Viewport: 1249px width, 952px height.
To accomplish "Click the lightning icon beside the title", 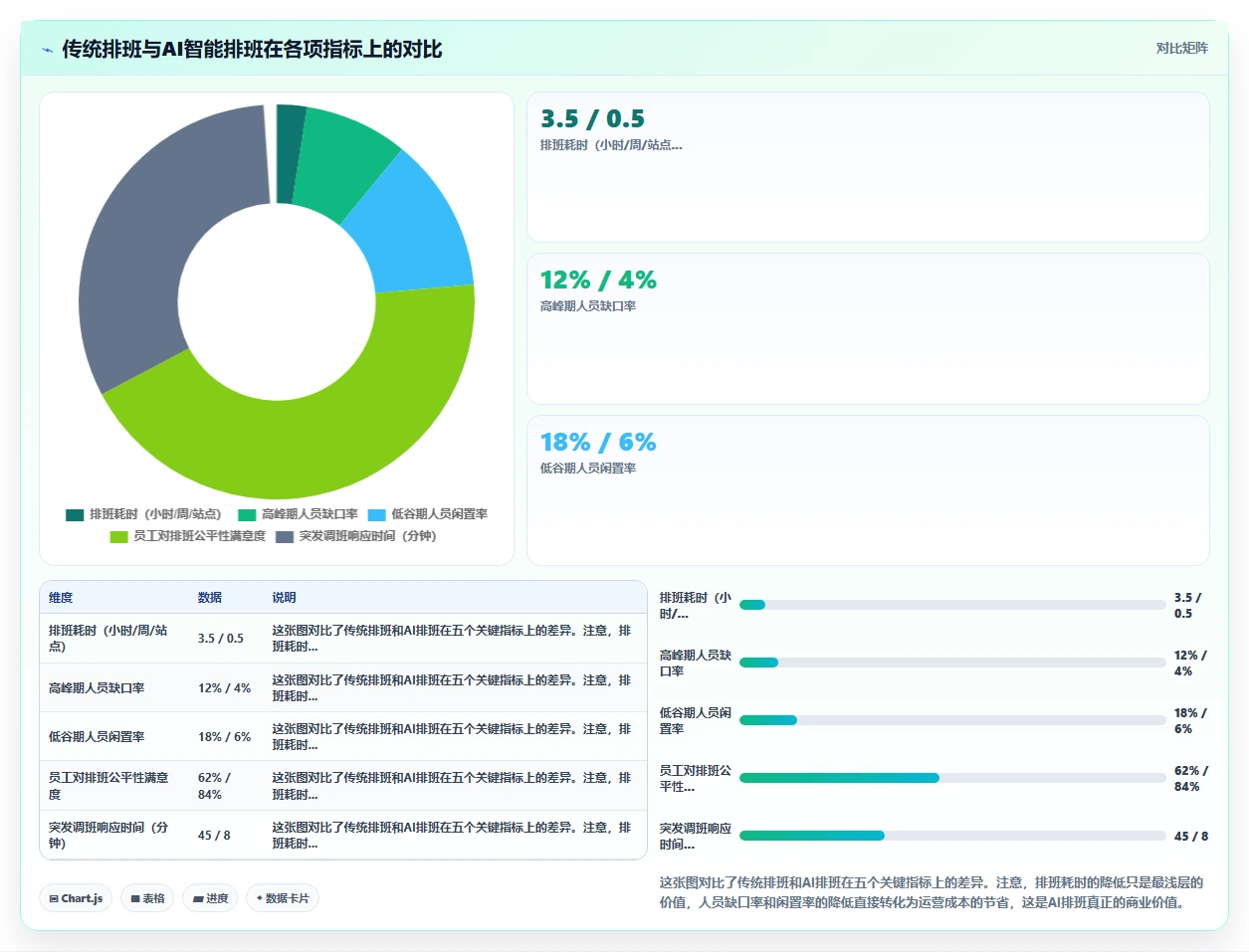I will coord(47,50).
